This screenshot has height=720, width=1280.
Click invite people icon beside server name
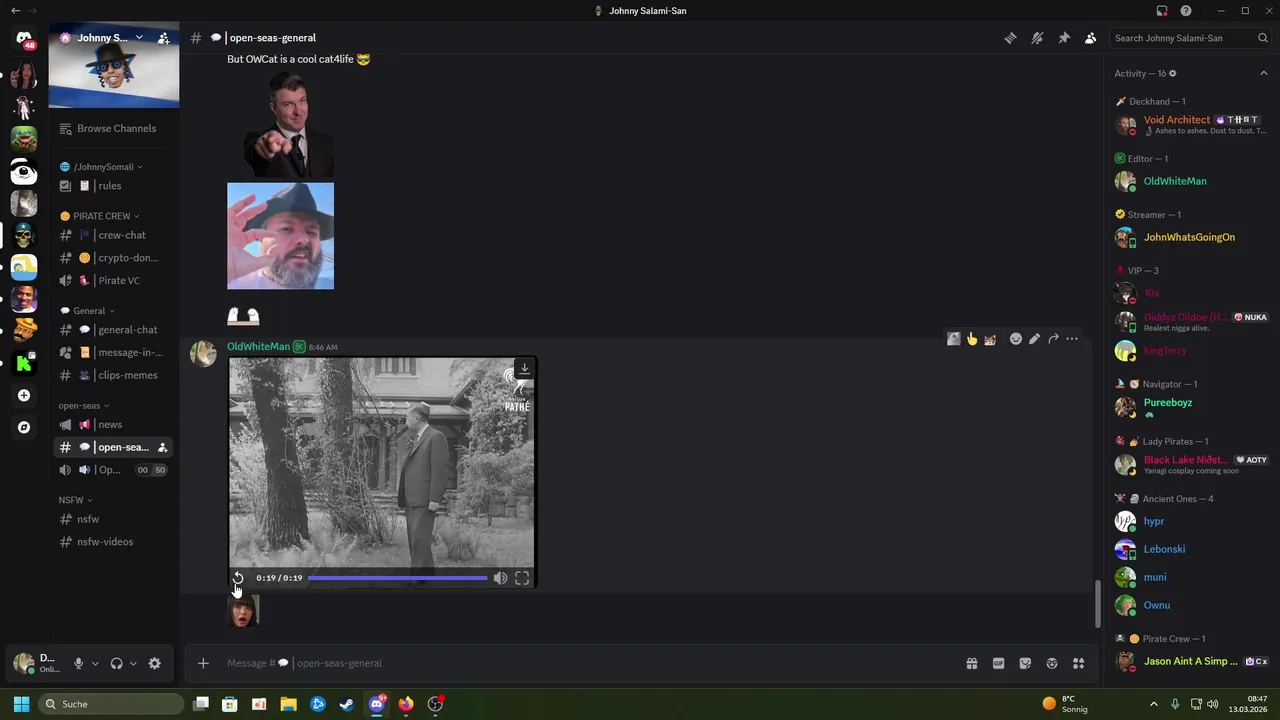164,38
